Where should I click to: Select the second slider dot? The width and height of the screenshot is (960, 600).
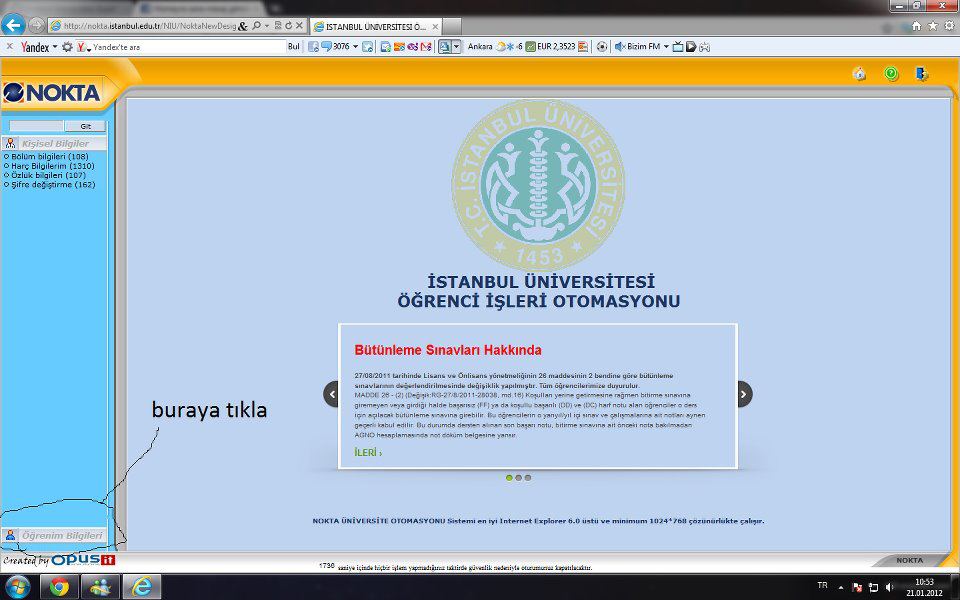tap(519, 478)
